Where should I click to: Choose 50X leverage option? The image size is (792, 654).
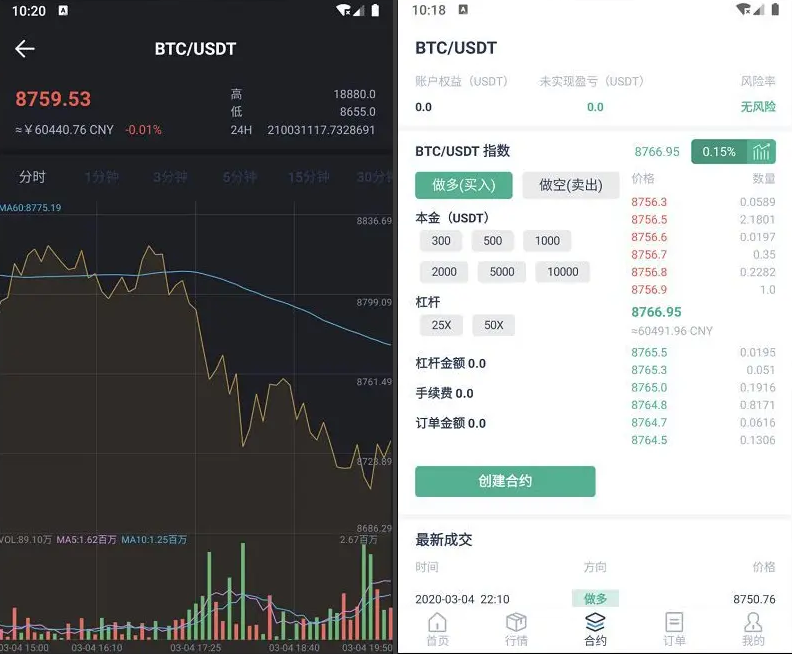[493, 325]
